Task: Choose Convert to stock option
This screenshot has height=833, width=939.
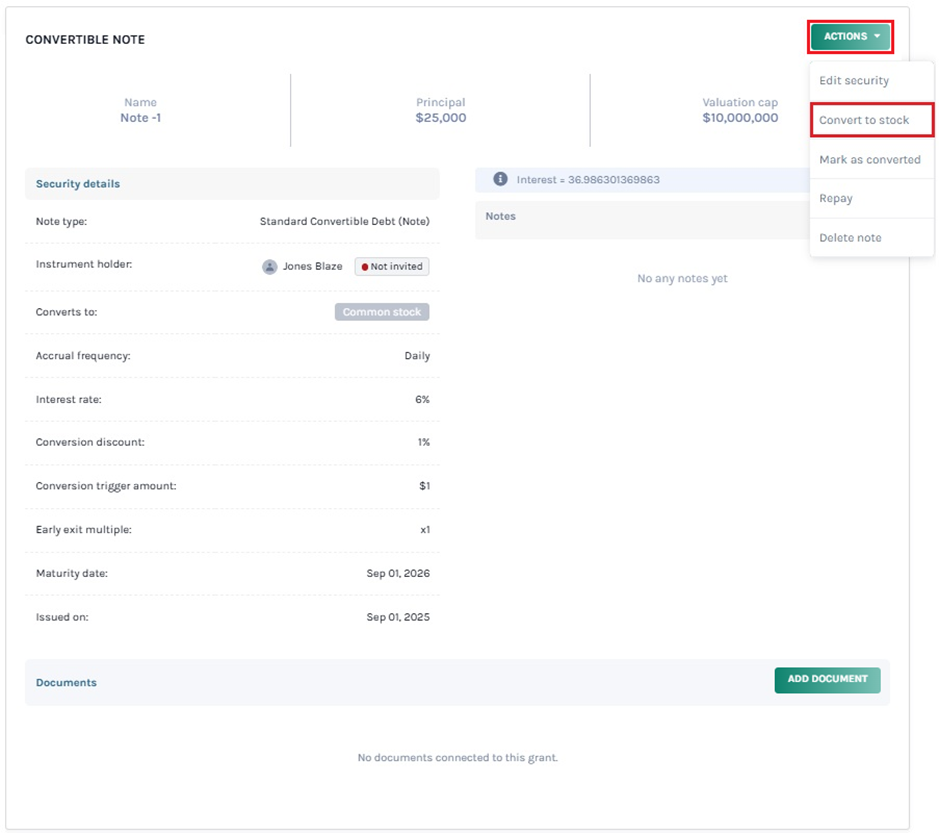Action: tap(864, 120)
